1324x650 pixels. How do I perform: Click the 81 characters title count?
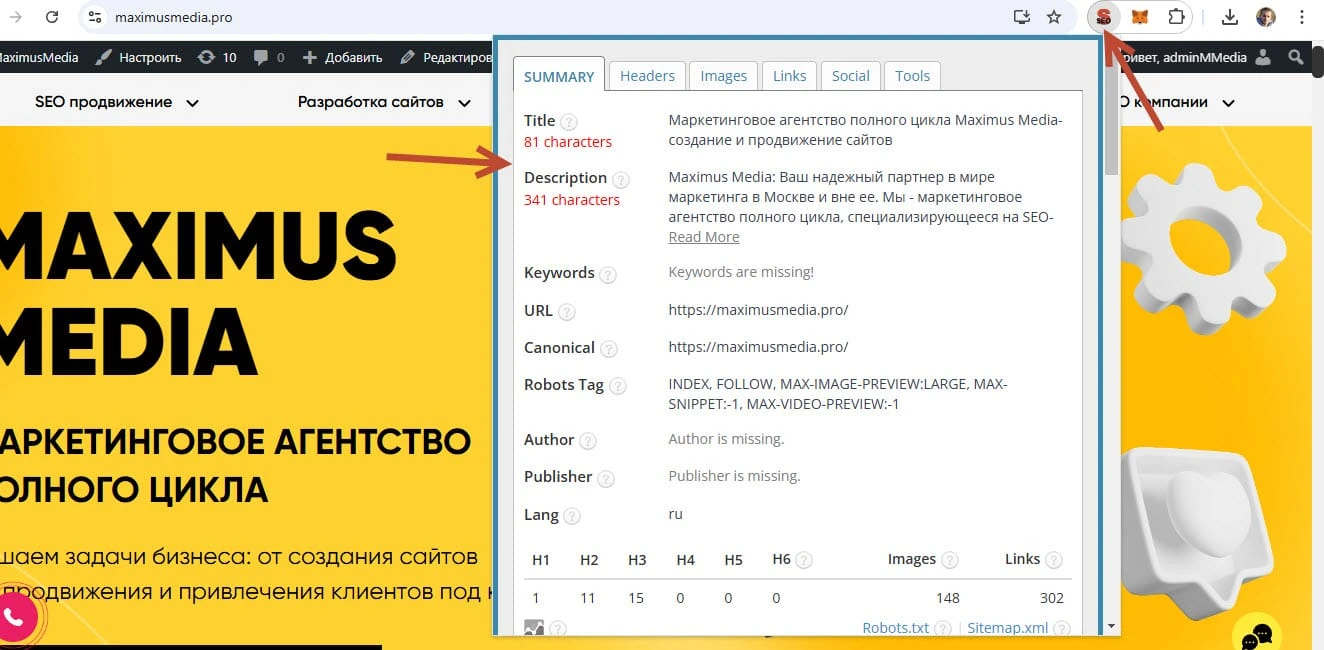point(568,142)
